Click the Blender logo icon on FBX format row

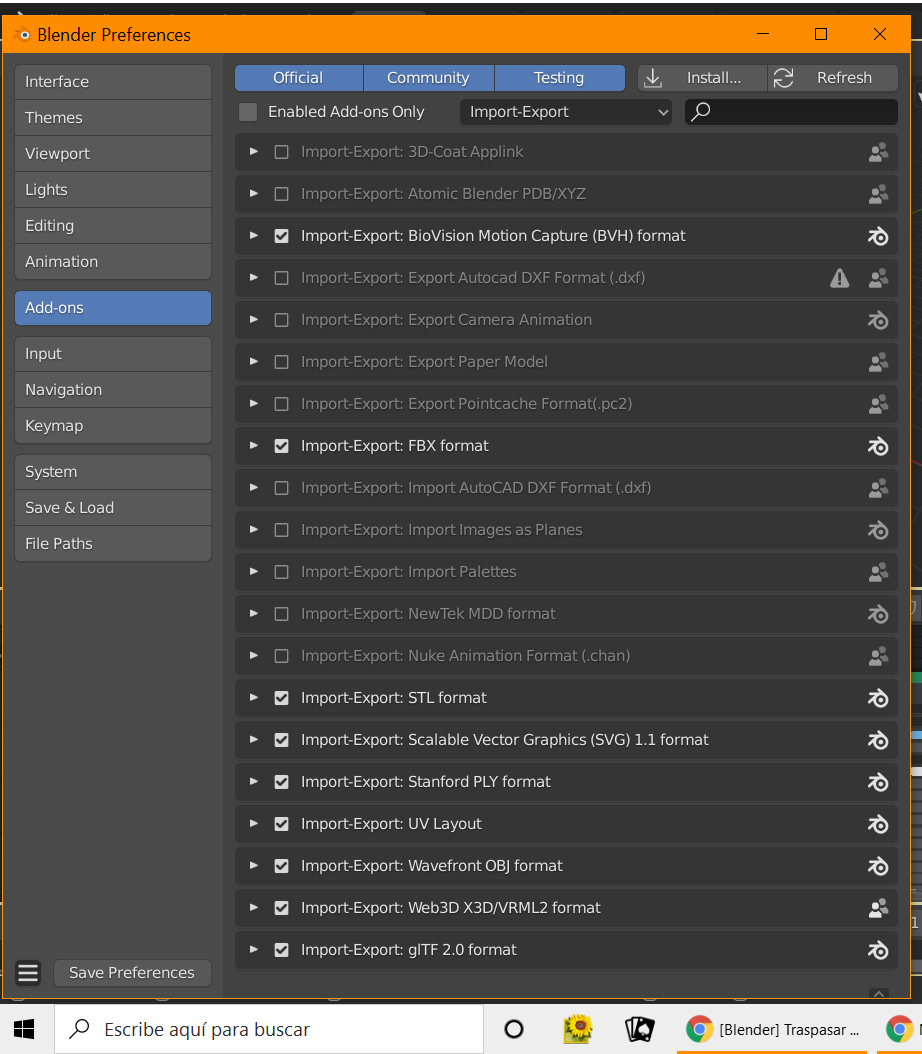878,446
